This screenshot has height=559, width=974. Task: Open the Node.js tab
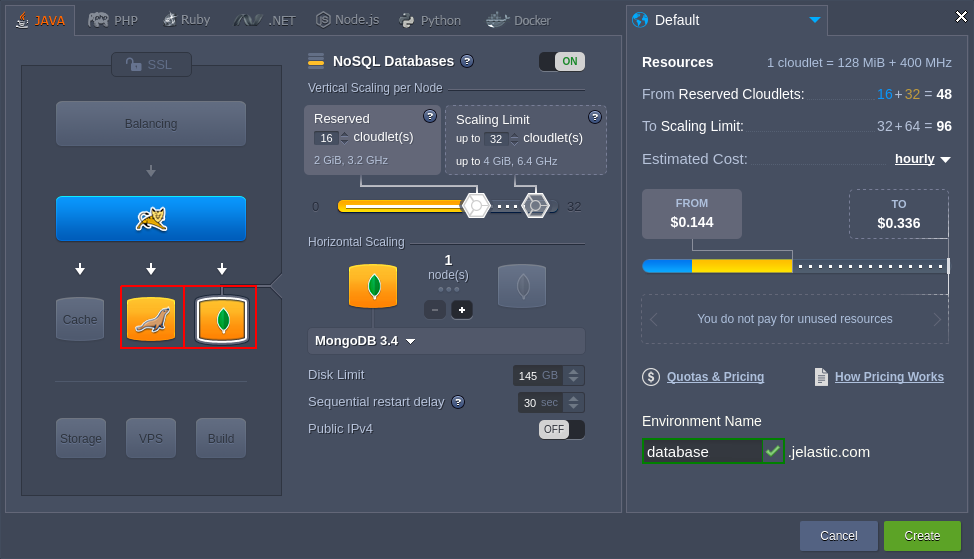(x=347, y=20)
